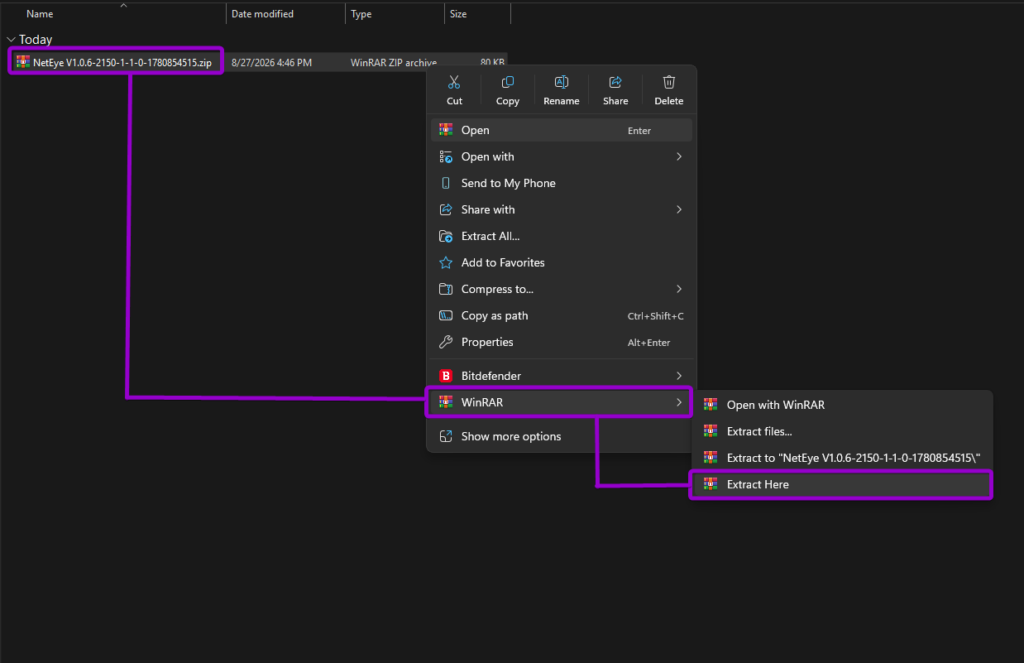Click the 8/27/2026 4:46 PM date cell
Screen dimensions: 1024x663
[272, 63]
